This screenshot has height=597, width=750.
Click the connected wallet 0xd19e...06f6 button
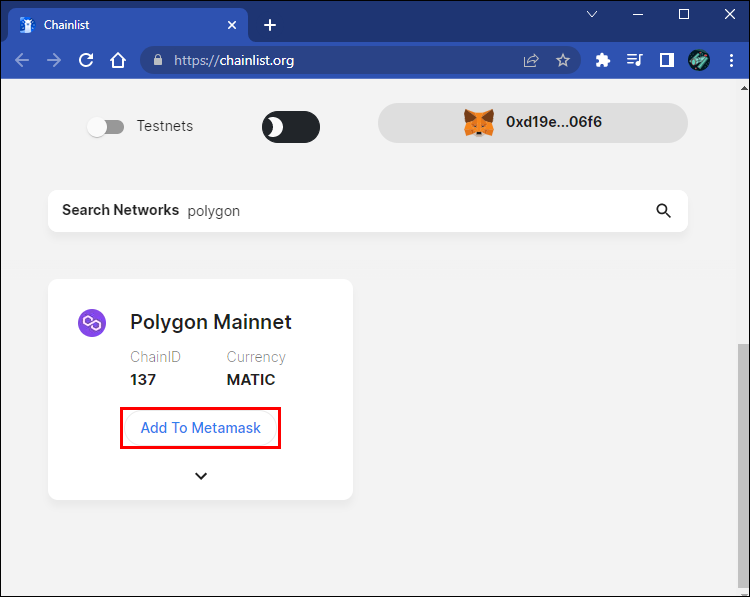[x=533, y=122]
